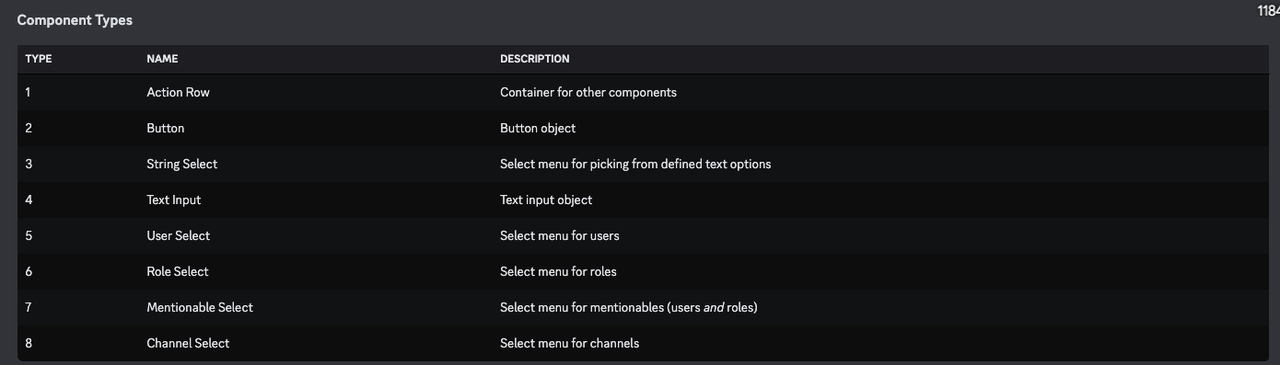Viewport: 1280px width, 365px height.
Task: Click the Text Input name cell
Action: coord(174,200)
